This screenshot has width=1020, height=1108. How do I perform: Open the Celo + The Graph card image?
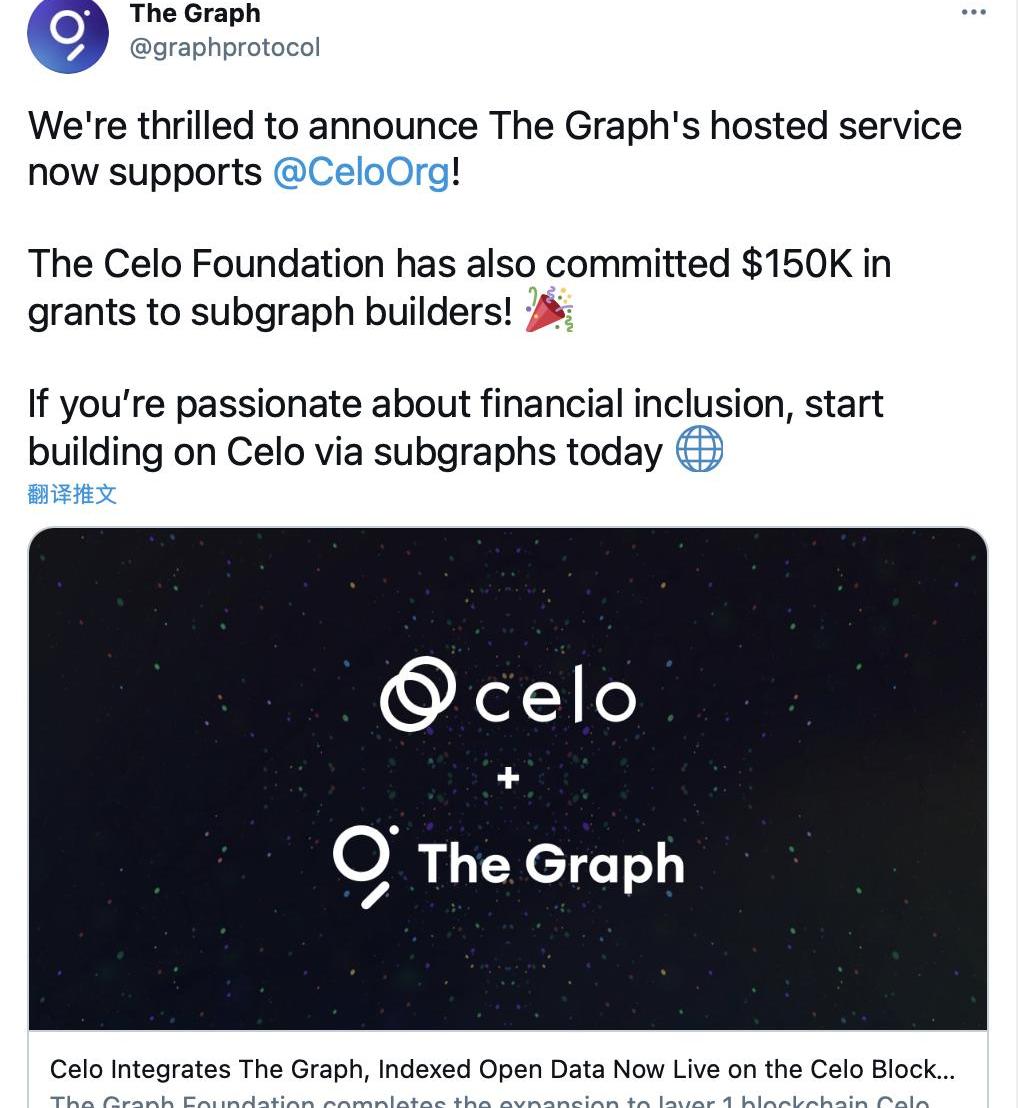coord(508,779)
